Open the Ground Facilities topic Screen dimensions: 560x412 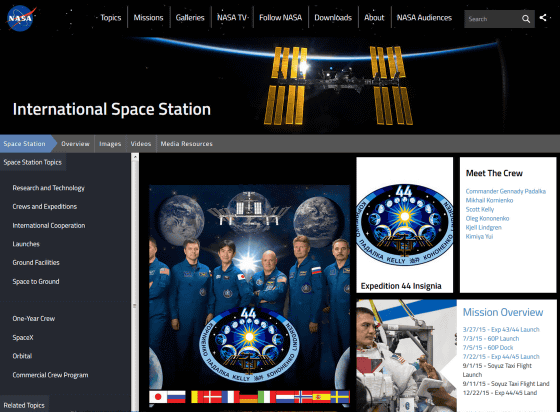coord(36,262)
